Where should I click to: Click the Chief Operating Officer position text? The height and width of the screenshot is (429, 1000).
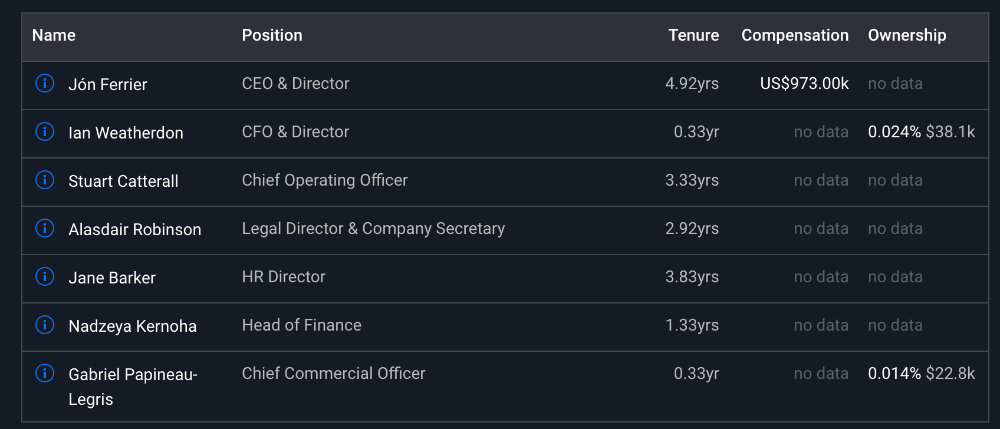point(325,180)
